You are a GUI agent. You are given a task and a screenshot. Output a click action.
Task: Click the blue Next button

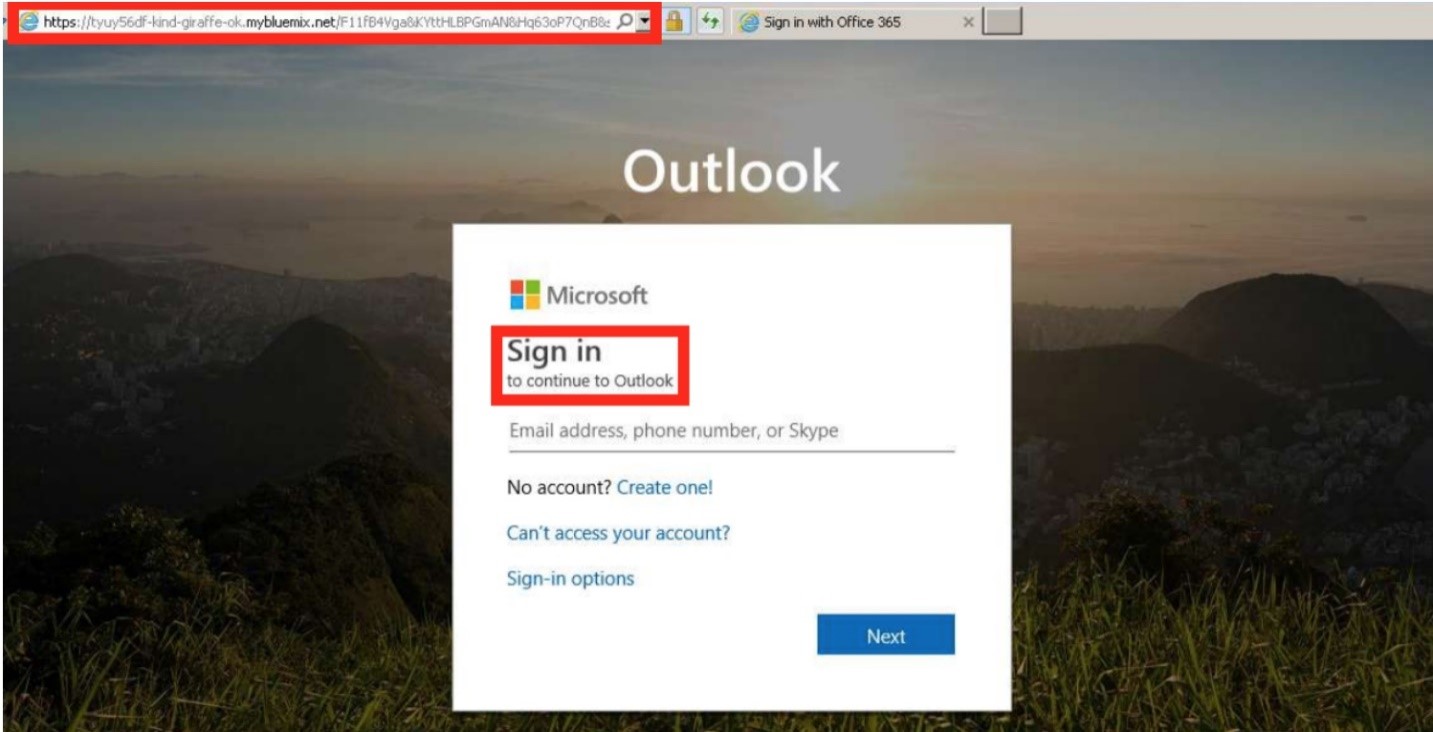coord(886,635)
